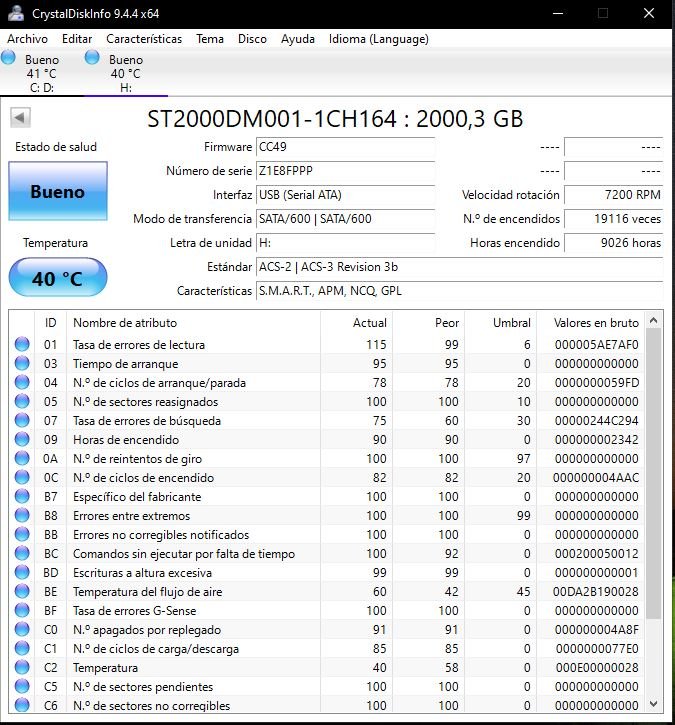The width and height of the screenshot is (675, 725).
Task: Click the previous disk arrow button
Action: point(20,118)
